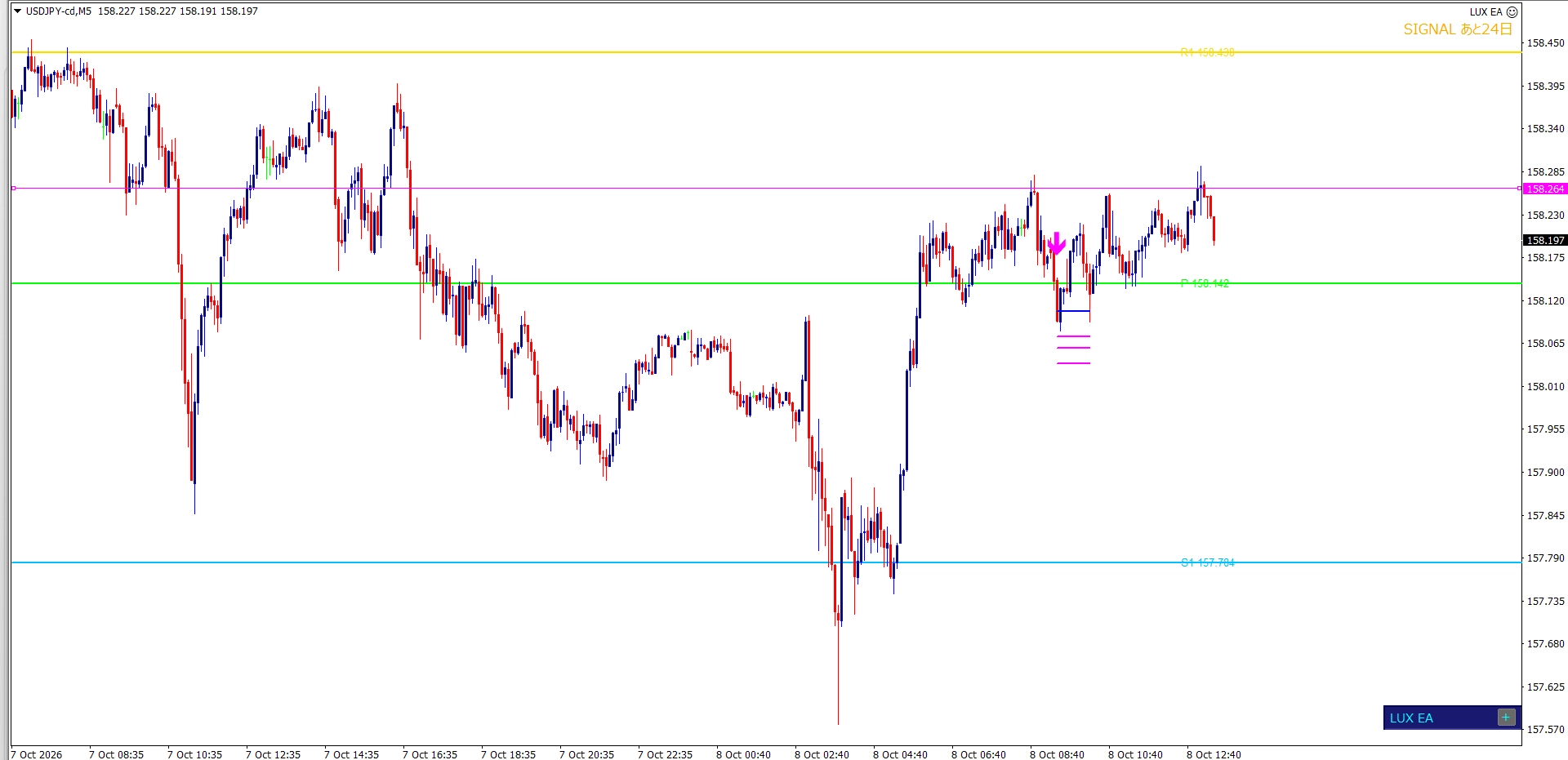Image resolution: width=1568 pixels, height=760 pixels.
Task: Click the "SIGNAL あと24日" label
Action: (x=1458, y=29)
